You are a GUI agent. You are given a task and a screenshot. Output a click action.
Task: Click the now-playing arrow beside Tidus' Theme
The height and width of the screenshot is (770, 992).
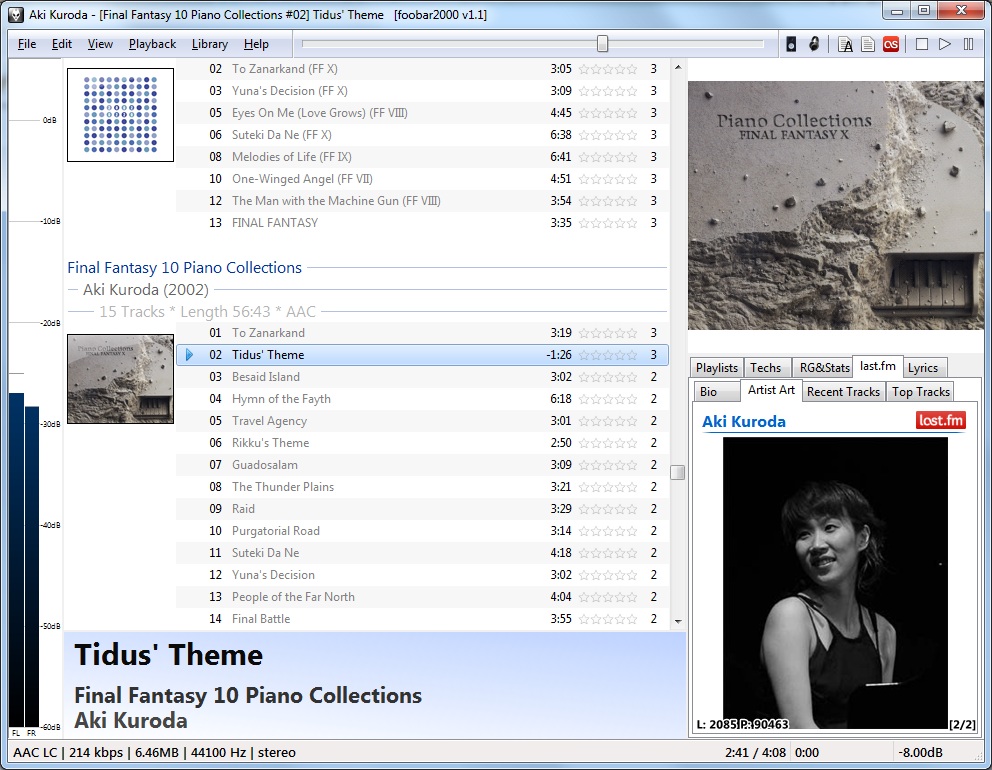[x=189, y=355]
